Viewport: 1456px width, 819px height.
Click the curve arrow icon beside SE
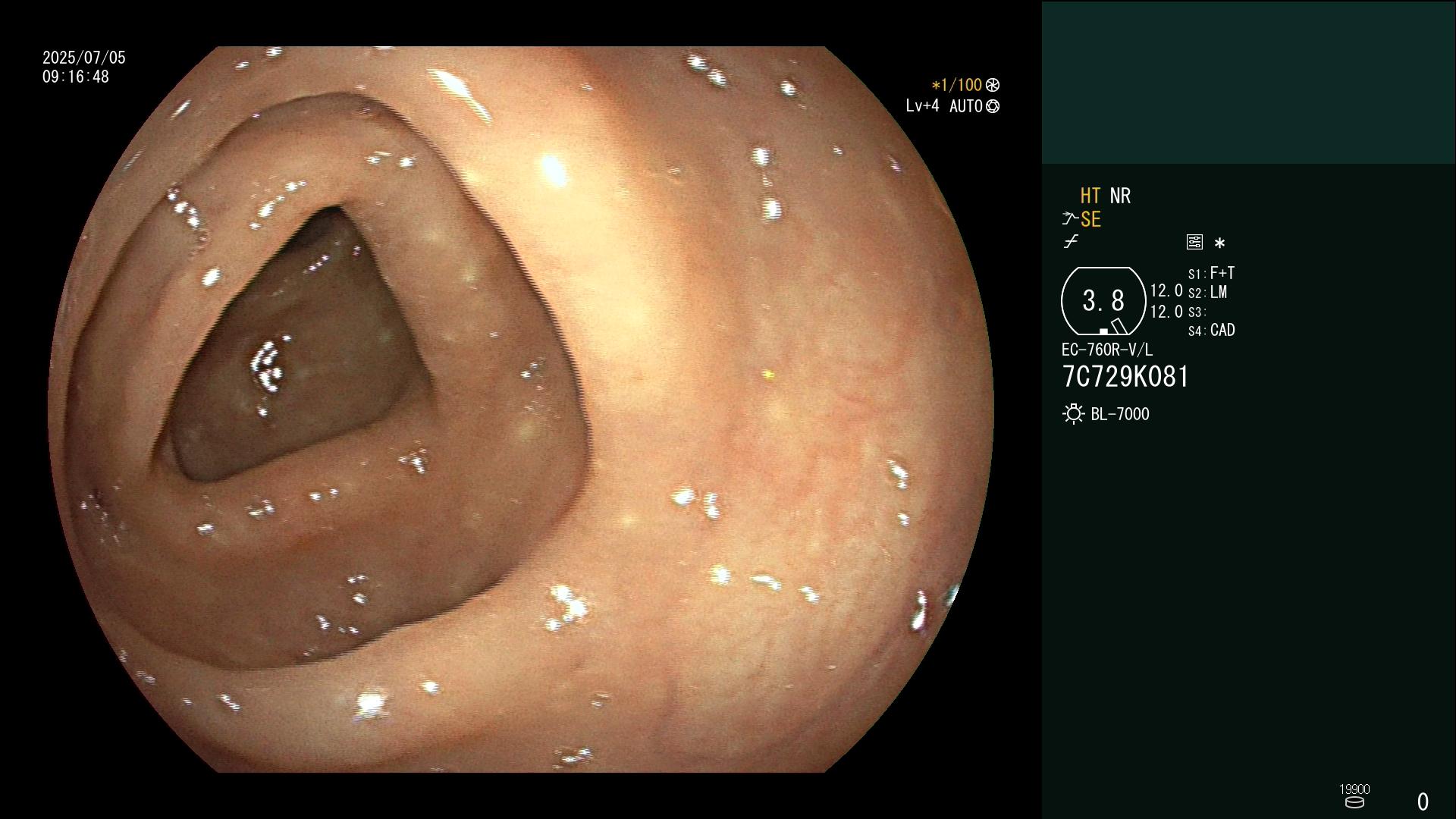point(1070,219)
